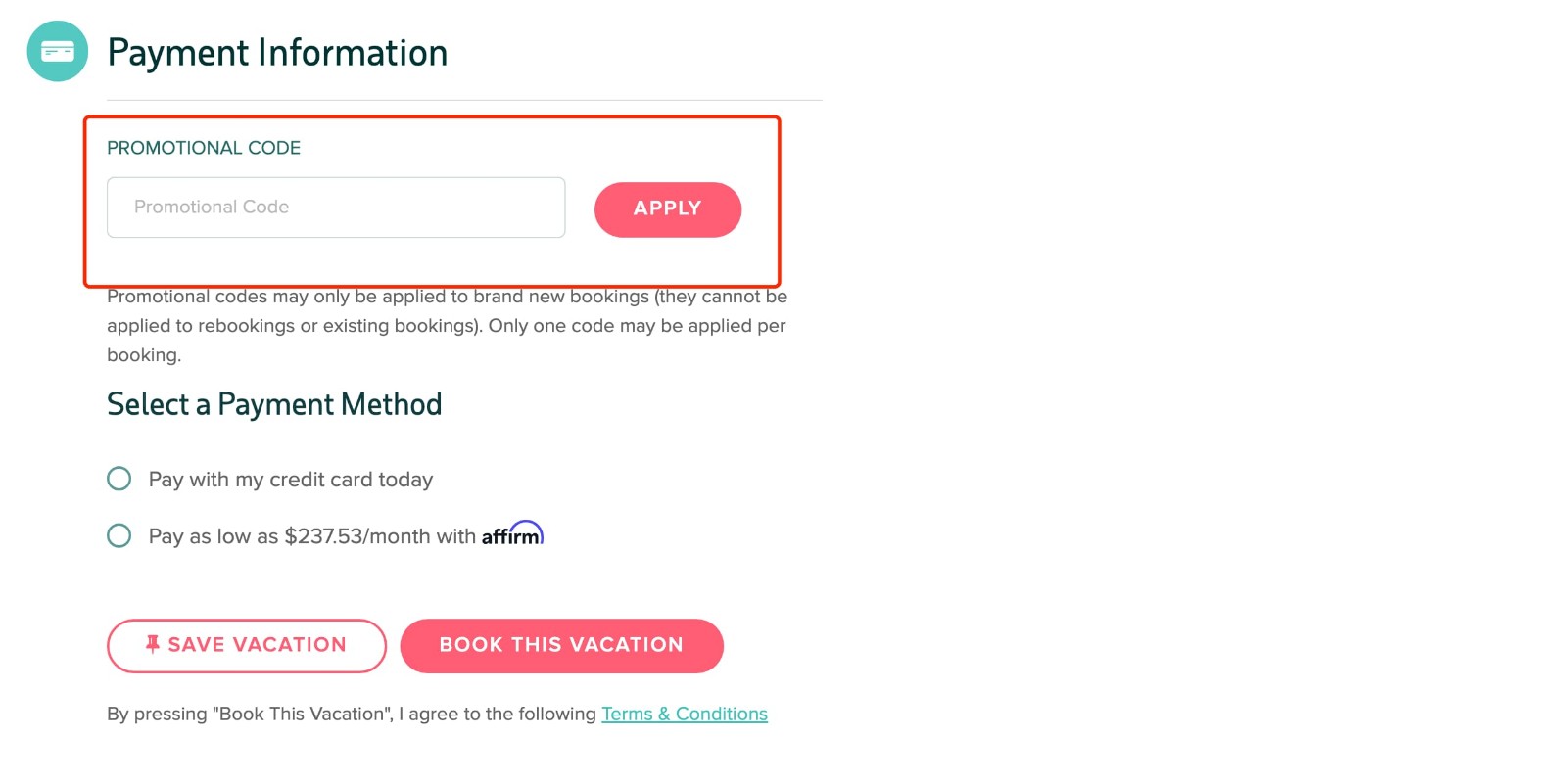
Task: Open the Terms & Conditions link
Action: click(x=684, y=714)
